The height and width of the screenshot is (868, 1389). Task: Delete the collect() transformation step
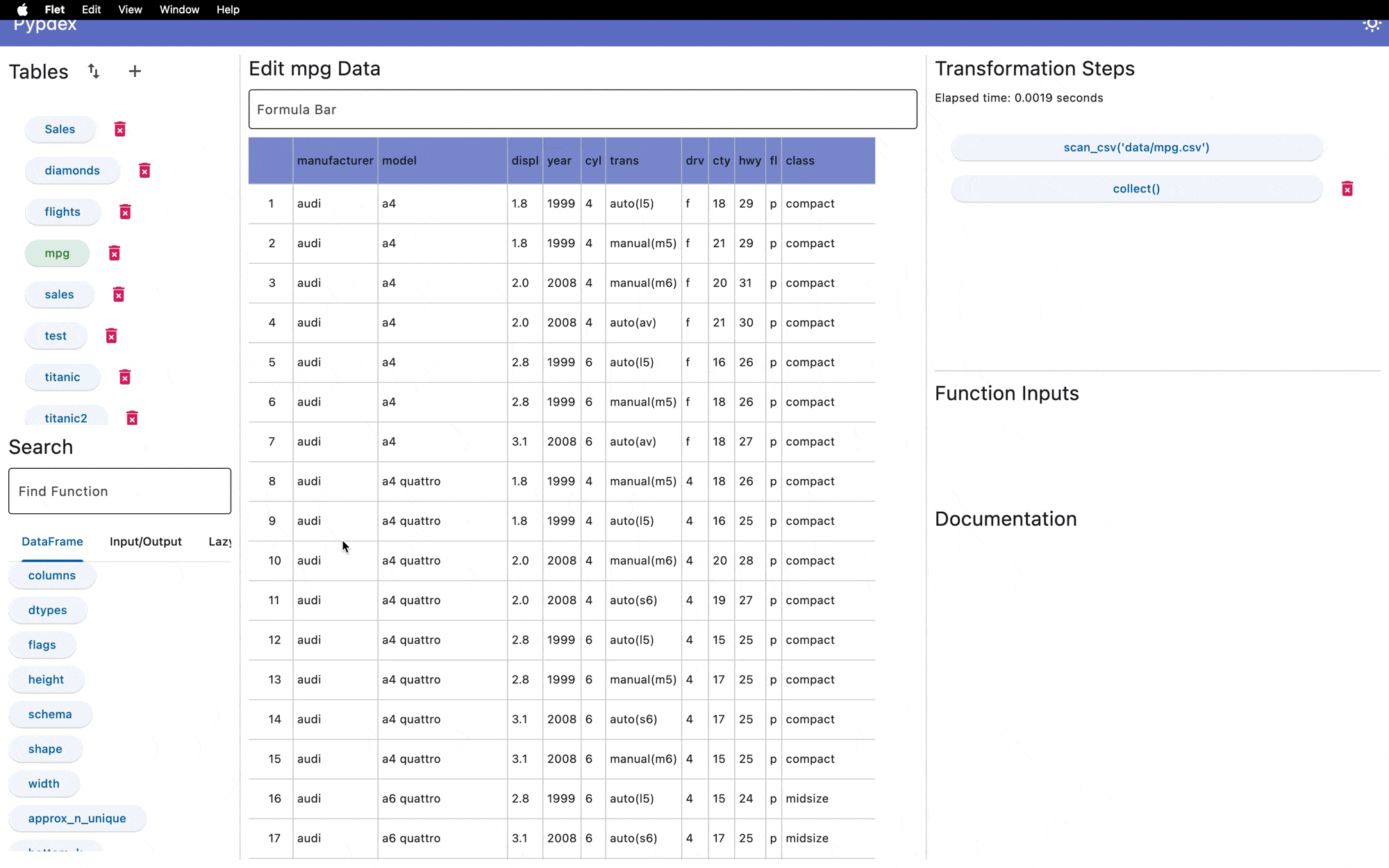(1347, 189)
